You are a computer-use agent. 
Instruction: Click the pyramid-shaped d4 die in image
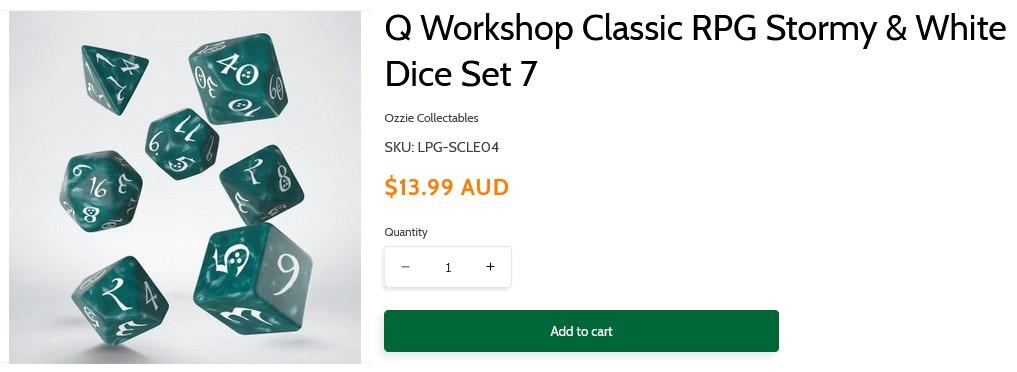(114, 78)
